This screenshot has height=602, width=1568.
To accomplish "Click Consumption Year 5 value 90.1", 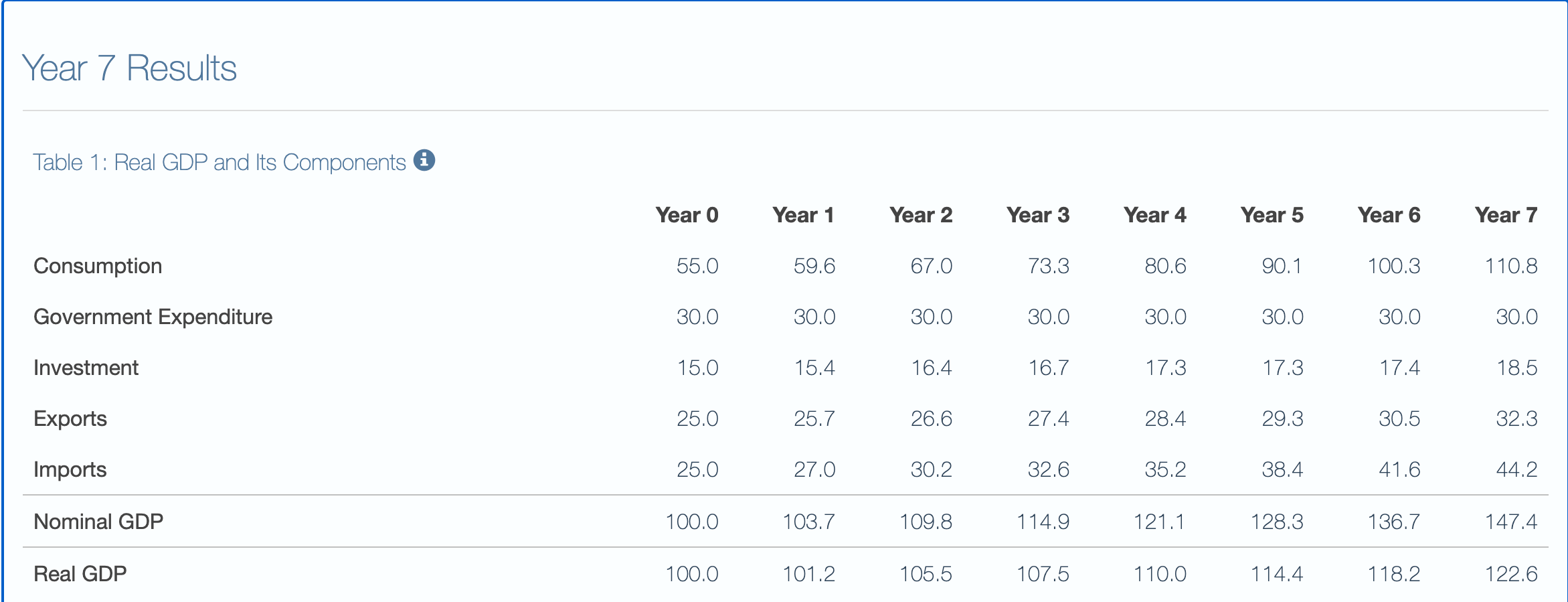I will (1282, 266).
